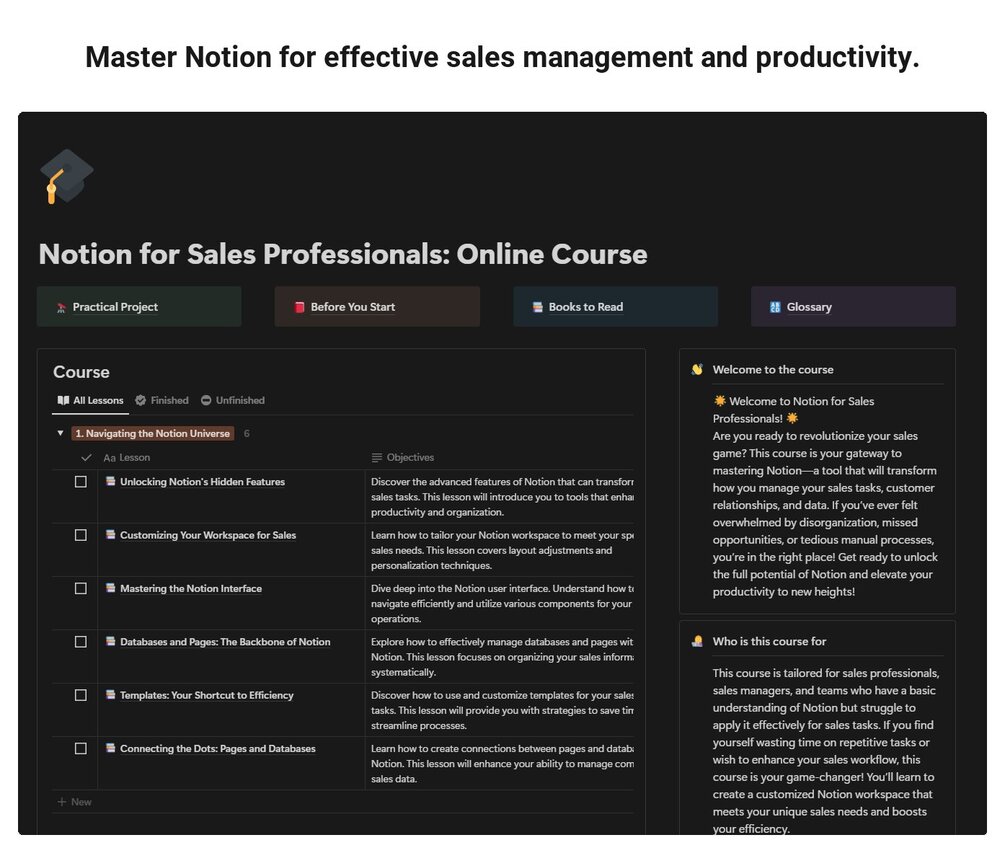1005x853 pixels.
Task: Click the page icon beside Mastering the Notion Interface
Action: point(110,588)
